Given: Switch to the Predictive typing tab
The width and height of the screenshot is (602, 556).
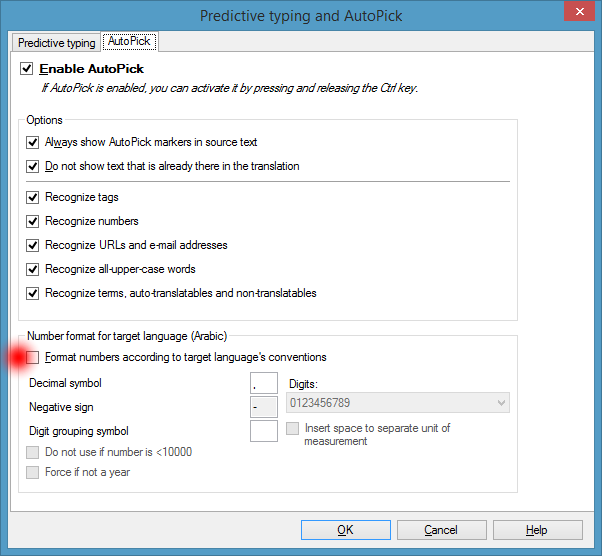Looking at the screenshot, I should pos(57,43).
